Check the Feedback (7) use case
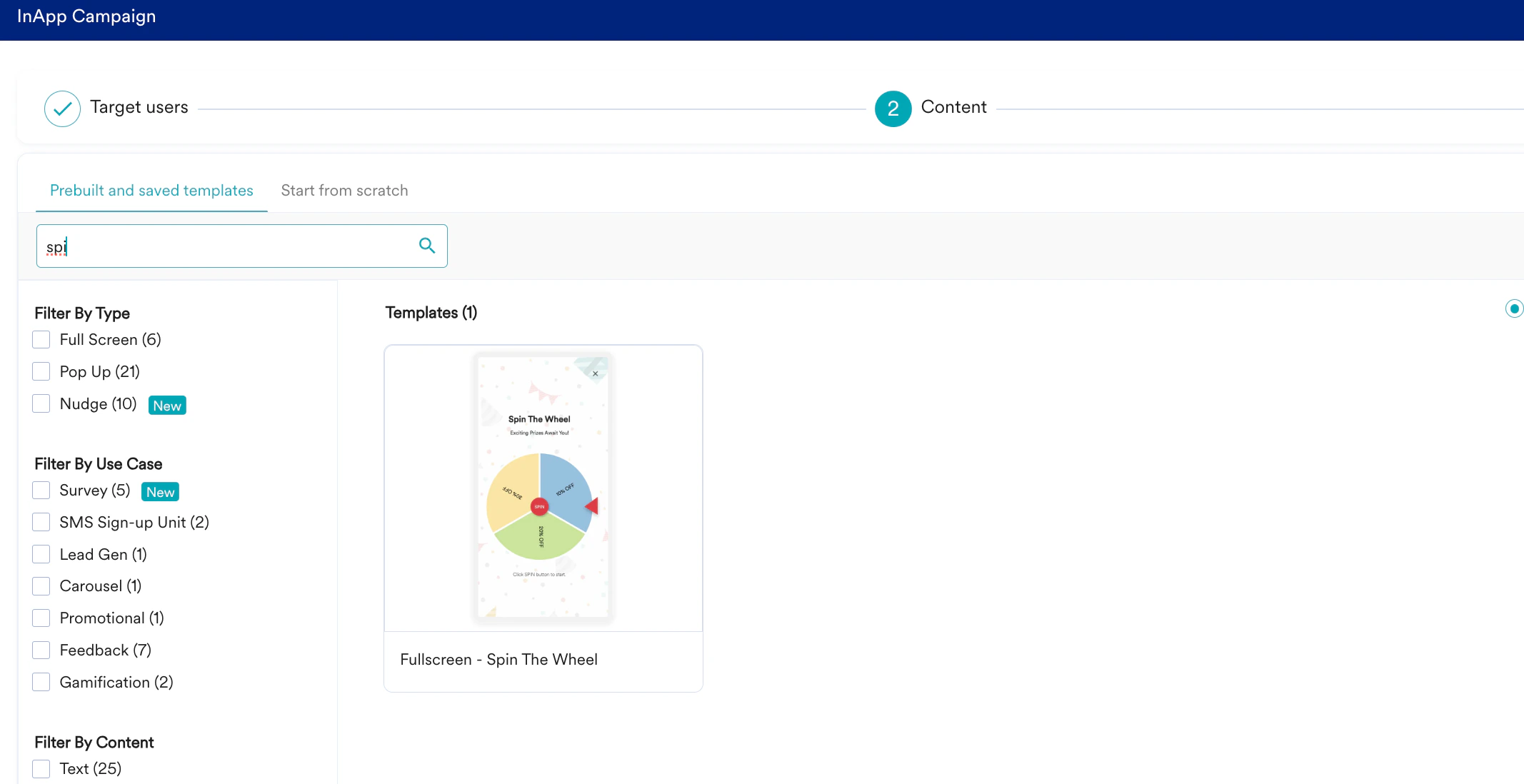Viewport: 1524px width, 784px height. coord(41,650)
